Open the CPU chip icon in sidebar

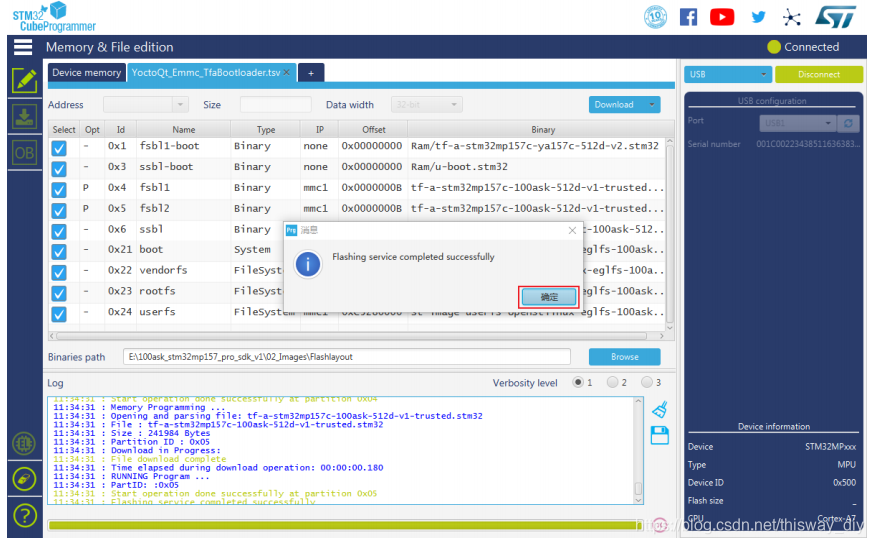(x=24, y=444)
